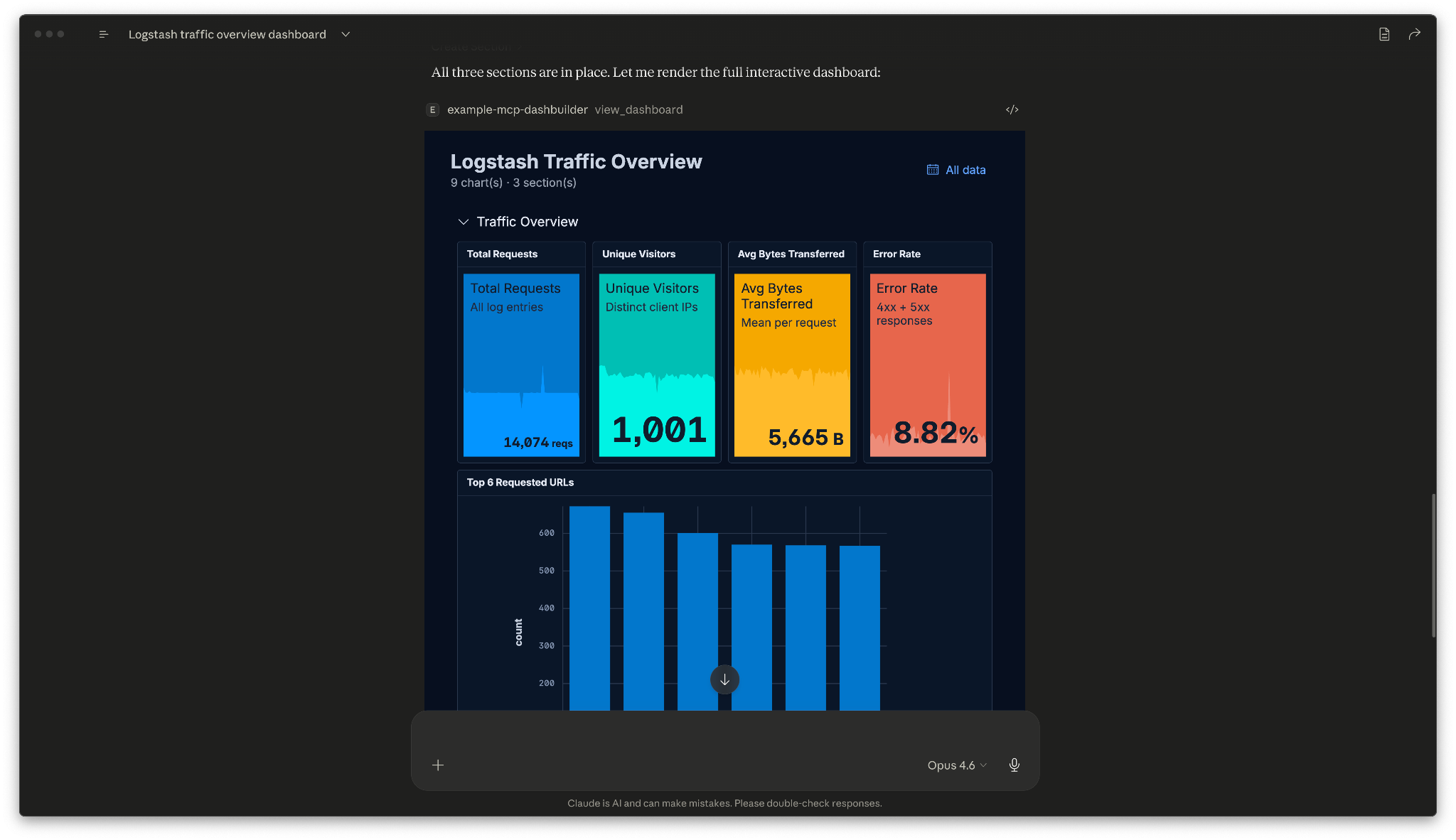The image size is (1456, 840).
Task: Open the conversation title dropdown chevron
Action: [x=346, y=34]
